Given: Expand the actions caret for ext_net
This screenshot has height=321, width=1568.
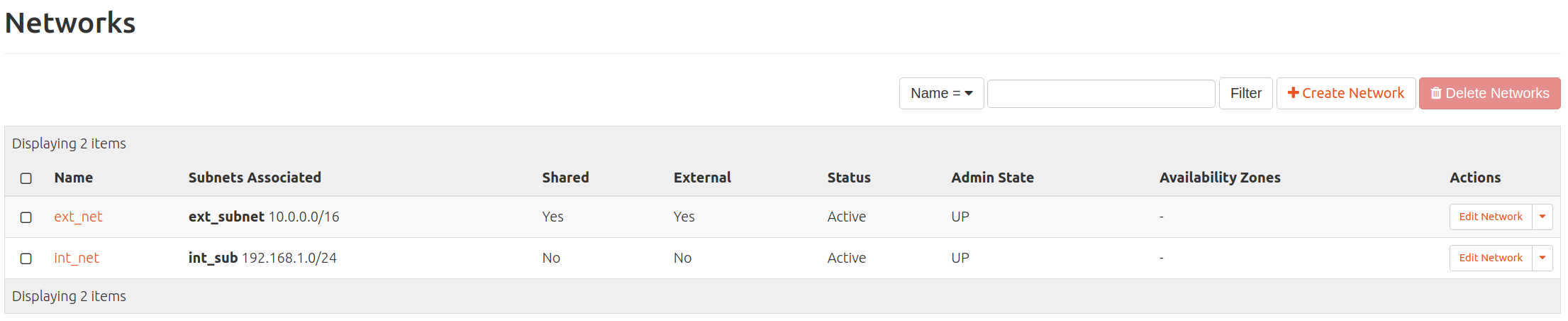Looking at the screenshot, I should pos(1542,217).
